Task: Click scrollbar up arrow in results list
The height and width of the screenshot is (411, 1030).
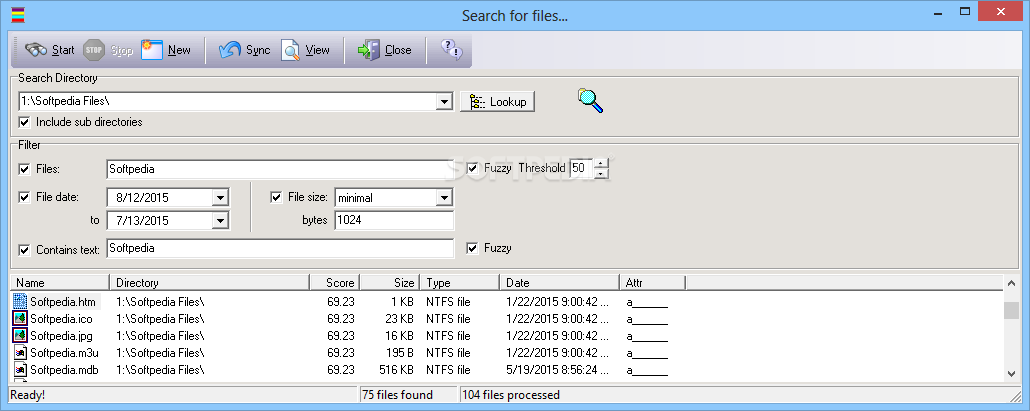Action: [1012, 284]
